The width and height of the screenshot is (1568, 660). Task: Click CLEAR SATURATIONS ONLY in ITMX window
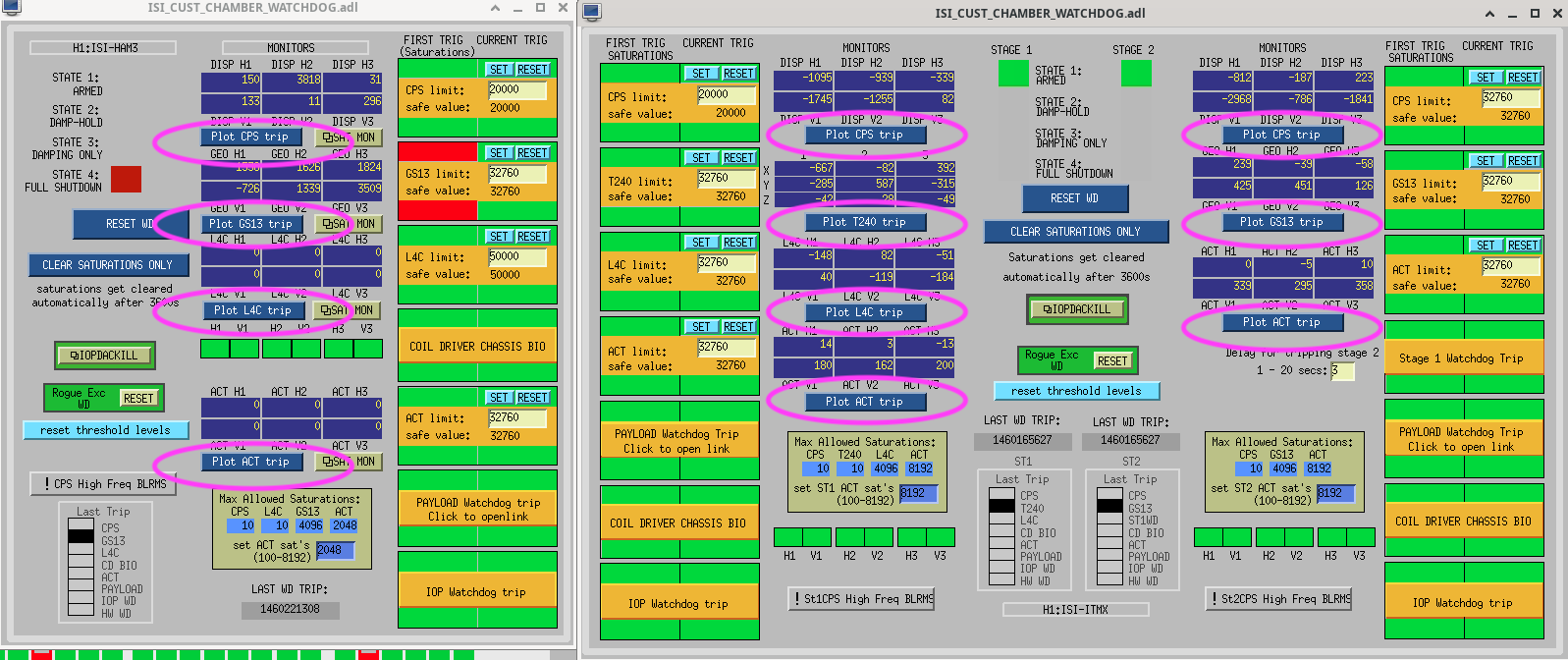(1076, 232)
